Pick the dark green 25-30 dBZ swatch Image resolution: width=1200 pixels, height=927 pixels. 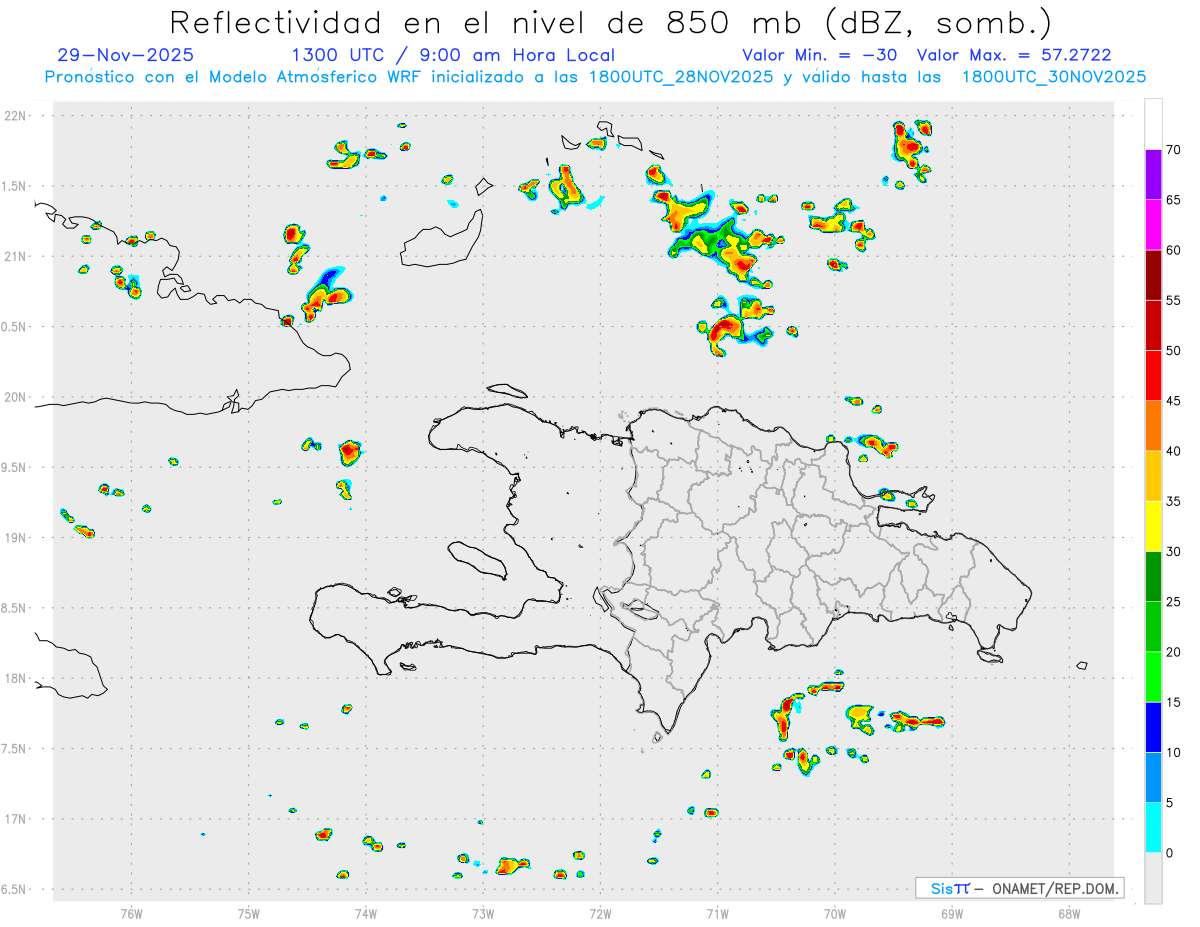coord(1153,577)
